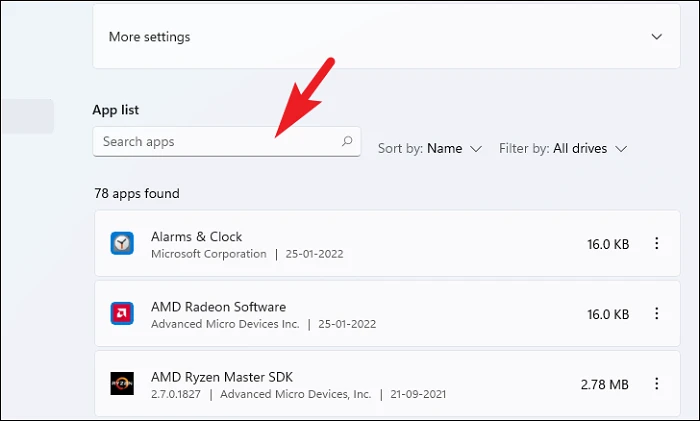Open three-dot menu for Alarms & Clock
Screen dimensions: 700x421
(656, 243)
